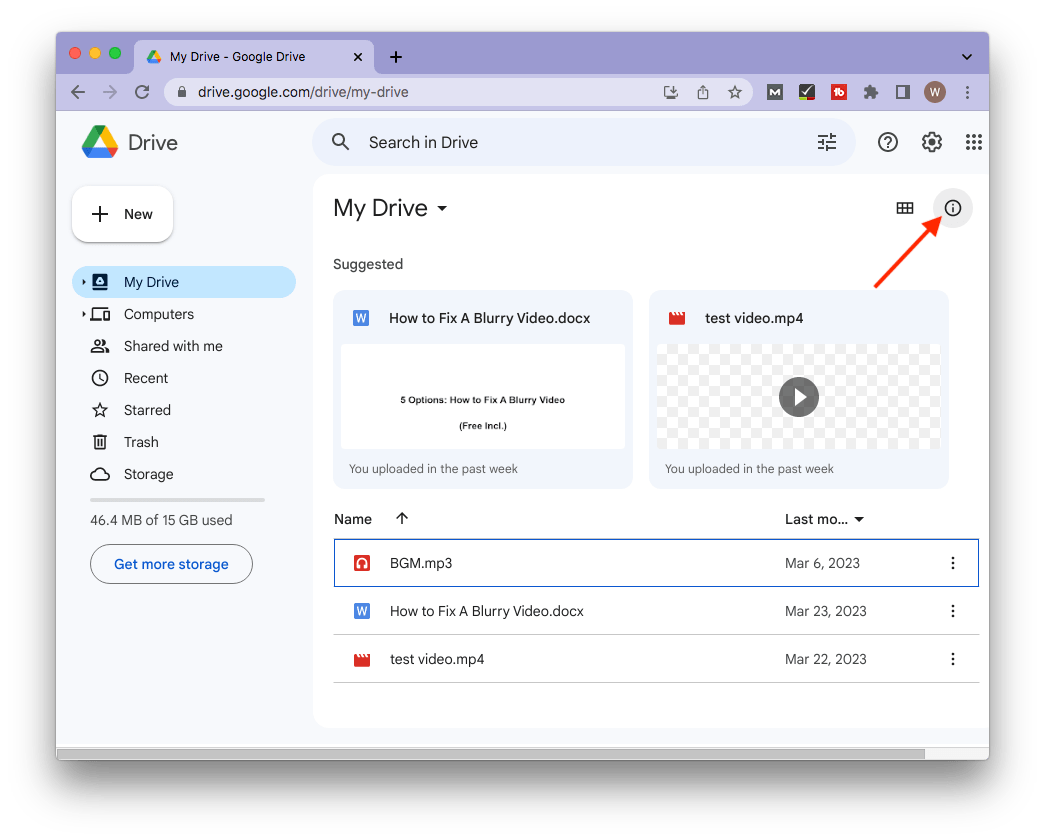Reverse sort direction arrow next to Name
This screenshot has width=1045, height=840.
point(402,518)
